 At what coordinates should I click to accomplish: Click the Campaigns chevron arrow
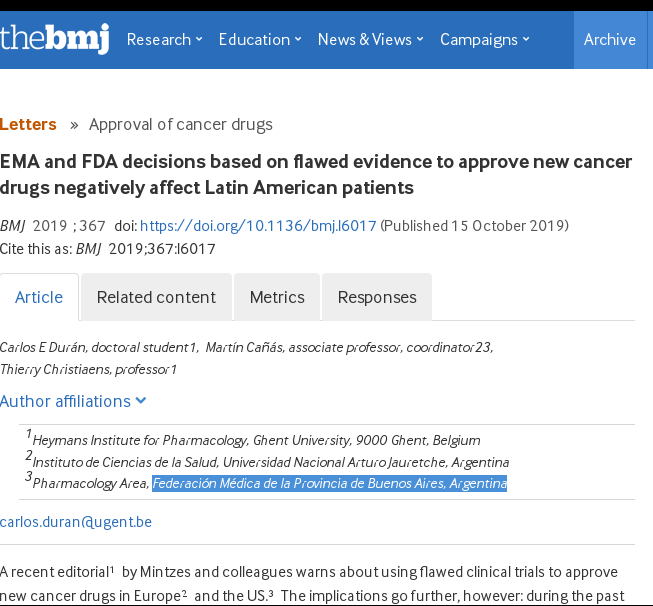click(x=526, y=40)
